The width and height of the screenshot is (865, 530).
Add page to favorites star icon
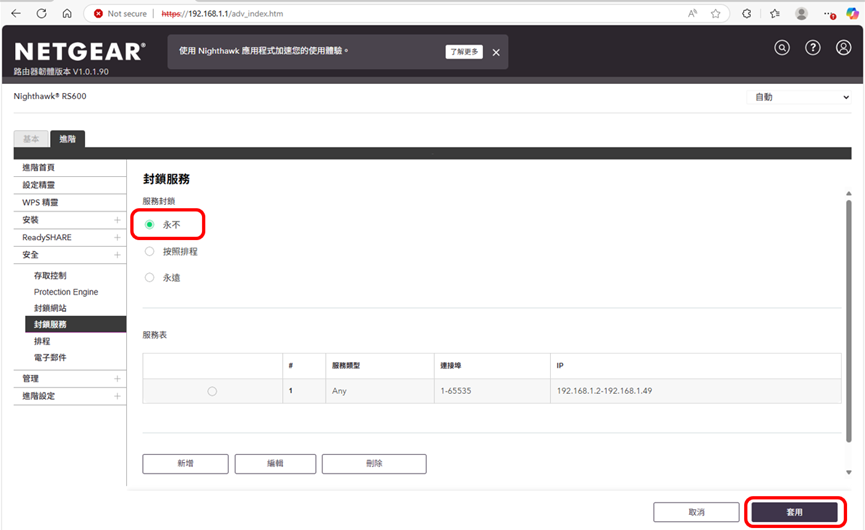(x=716, y=13)
